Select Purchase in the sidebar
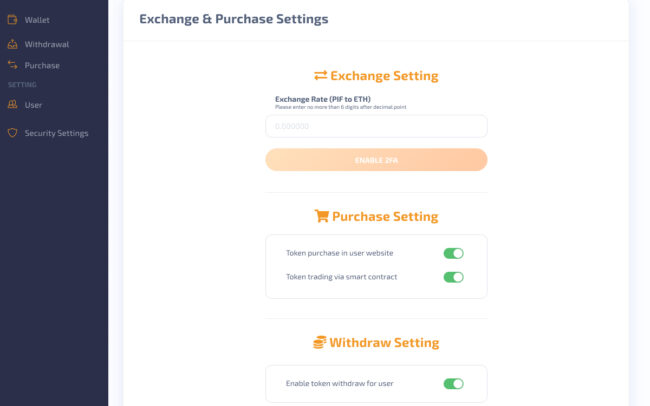Image resolution: width=650 pixels, height=406 pixels. 42,65
